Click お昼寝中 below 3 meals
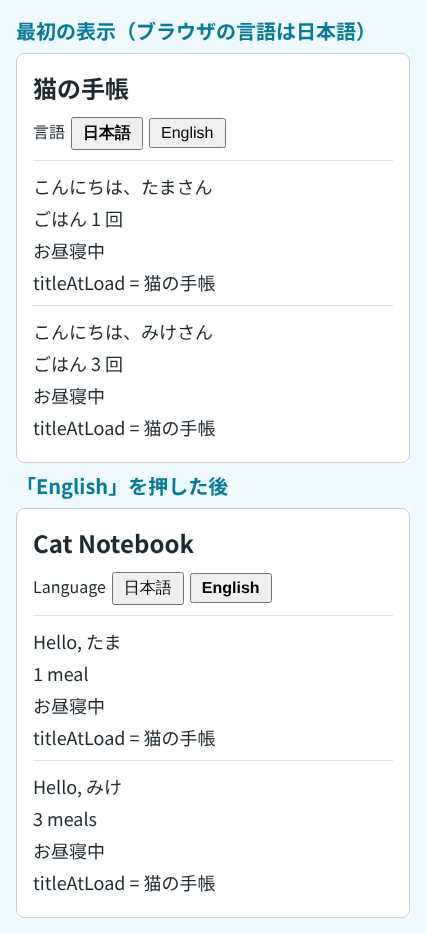Image resolution: width=426 pixels, height=934 pixels. [69, 851]
